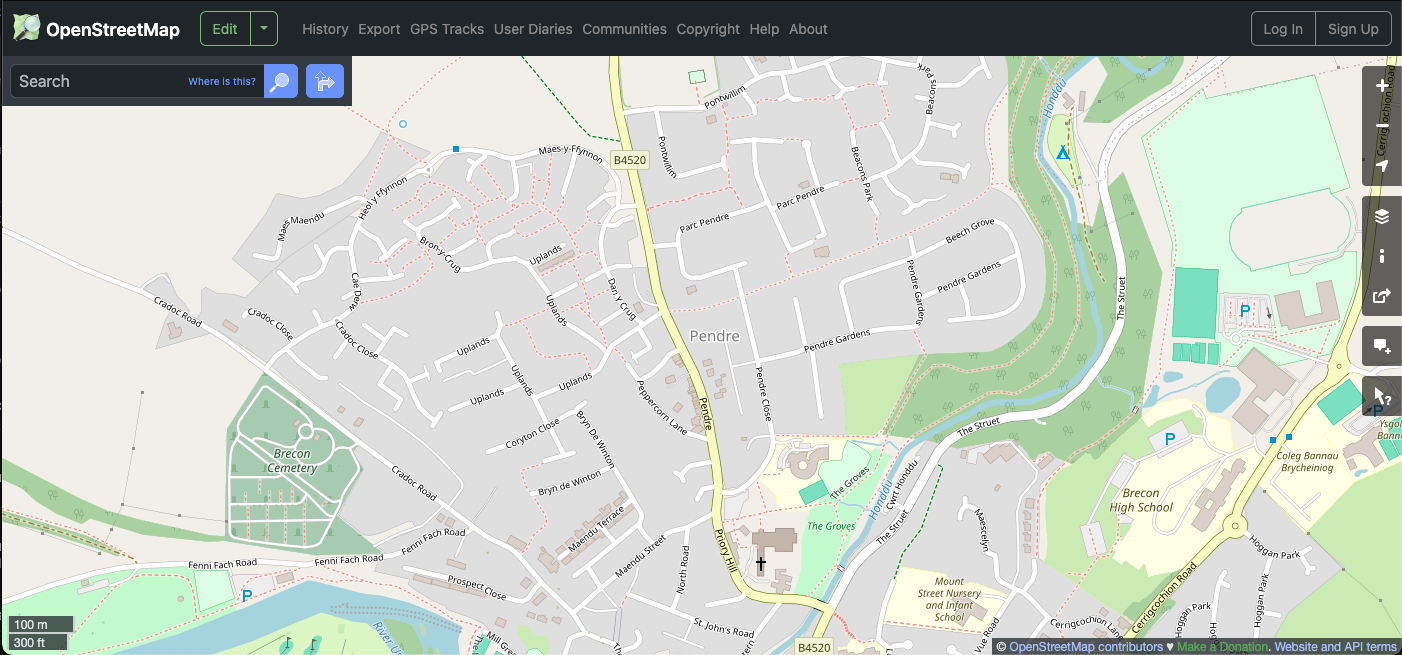The width and height of the screenshot is (1402, 655).
Task: Click the 'Maendu Street' label
Action: [640, 558]
